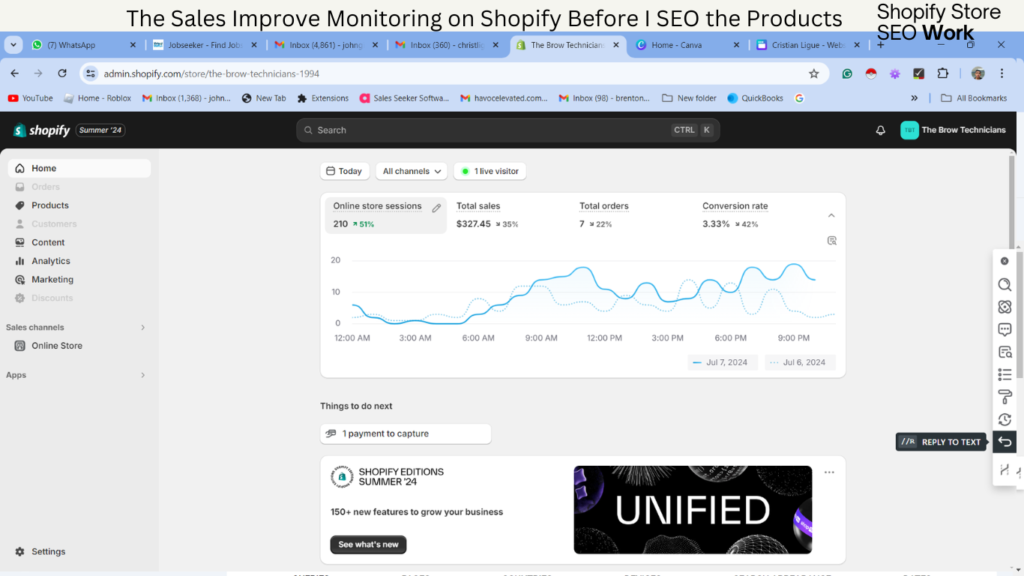
Task: Click the Summer '24 badge
Action: pos(101,130)
